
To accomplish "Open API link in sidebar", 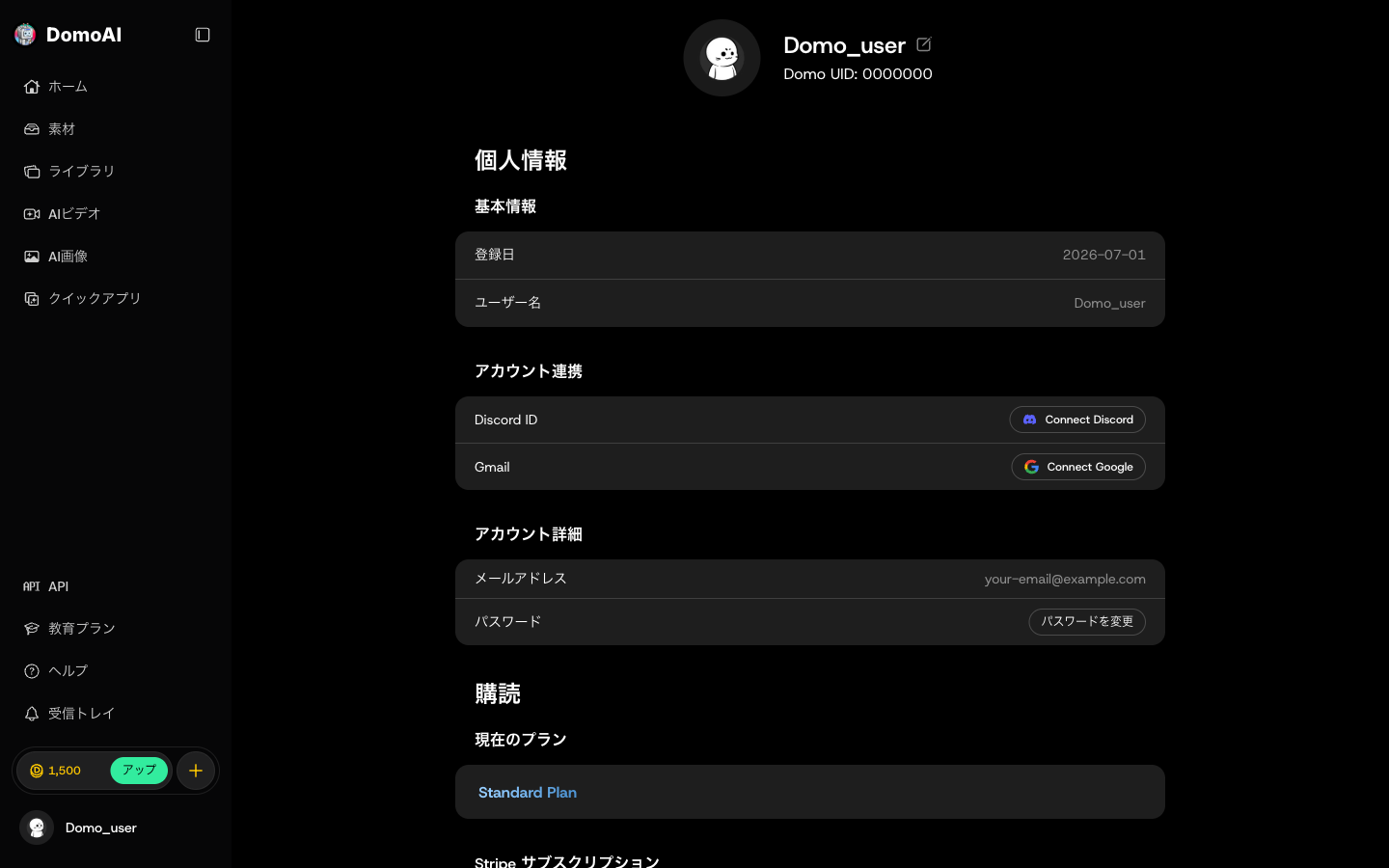I will point(58,586).
